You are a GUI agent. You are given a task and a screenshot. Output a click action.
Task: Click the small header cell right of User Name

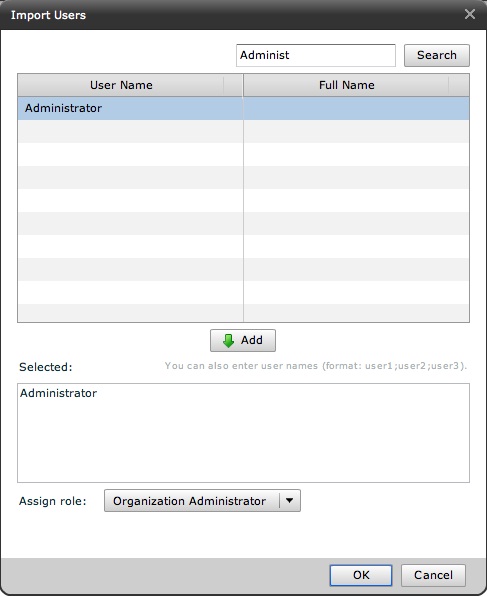[233, 85]
